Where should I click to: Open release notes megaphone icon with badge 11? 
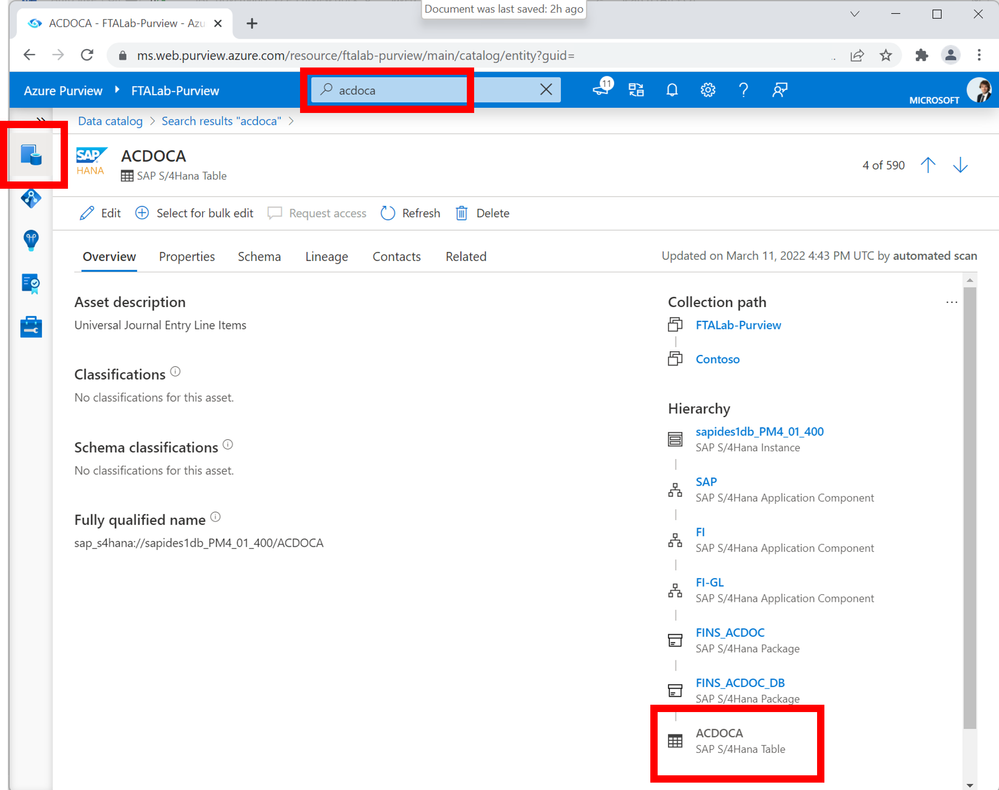602,88
